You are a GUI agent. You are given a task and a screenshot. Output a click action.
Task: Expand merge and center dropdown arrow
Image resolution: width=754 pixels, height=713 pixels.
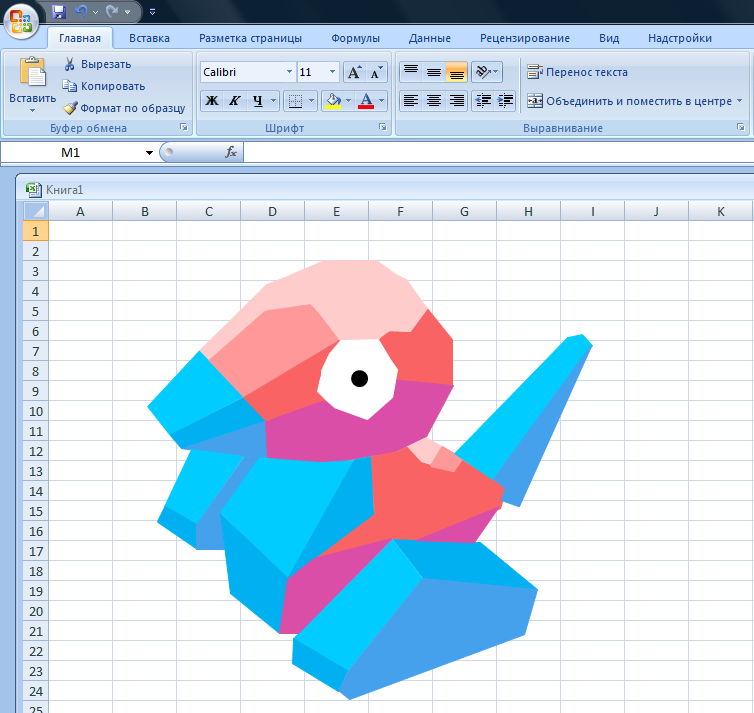pyautogui.click(x=740, y=101)
